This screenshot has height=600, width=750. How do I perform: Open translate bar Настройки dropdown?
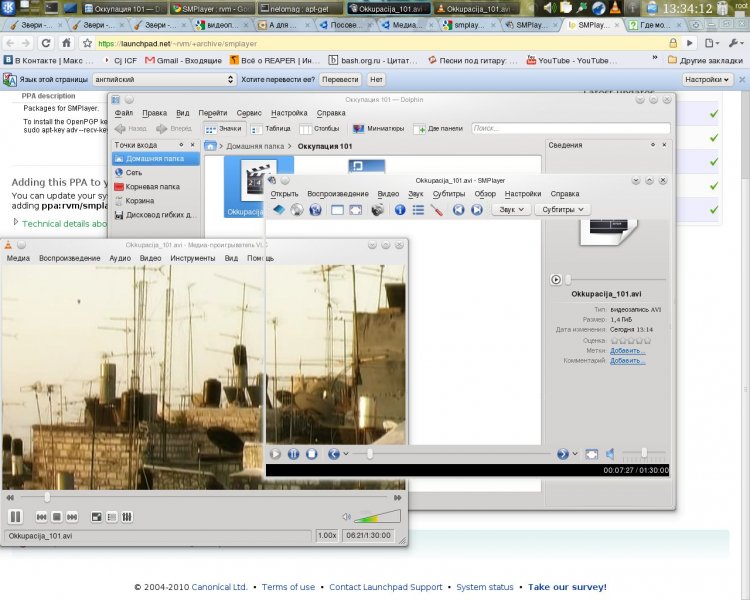(x=707, y=79)
